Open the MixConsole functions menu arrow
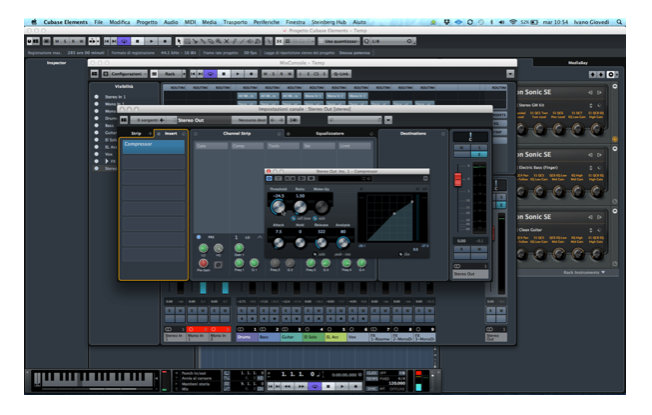This screenshot has height=415, width=652. pos(510,74)
